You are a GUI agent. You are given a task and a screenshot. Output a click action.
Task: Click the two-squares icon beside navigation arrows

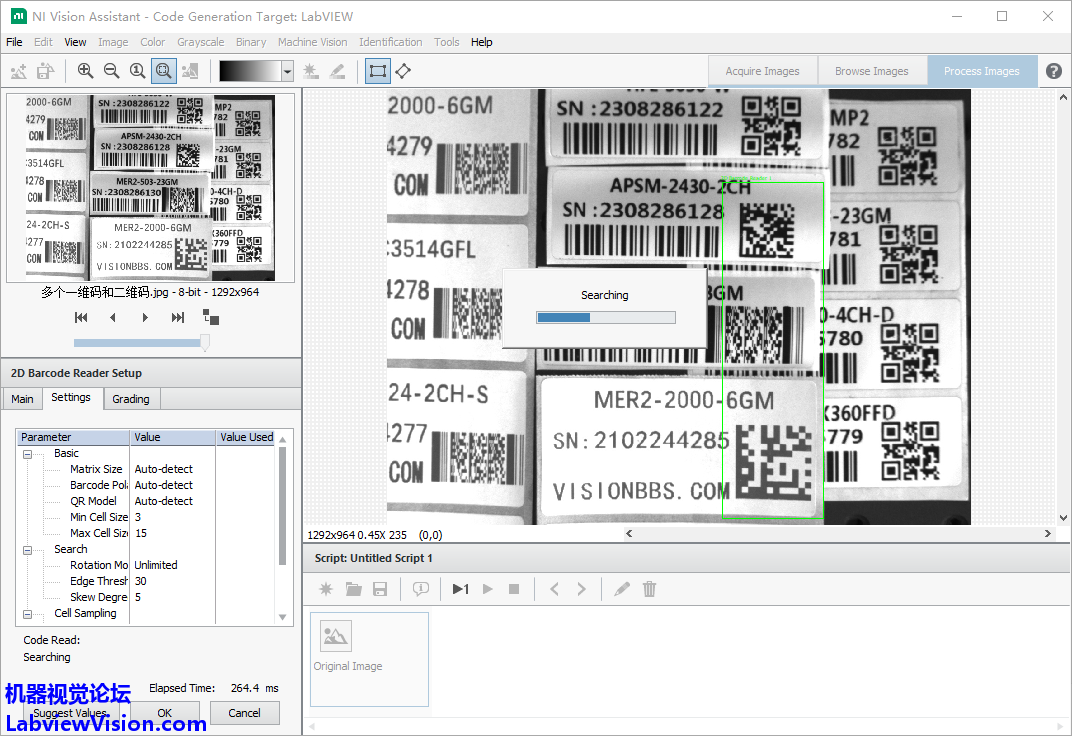click(x=211, y=317)
